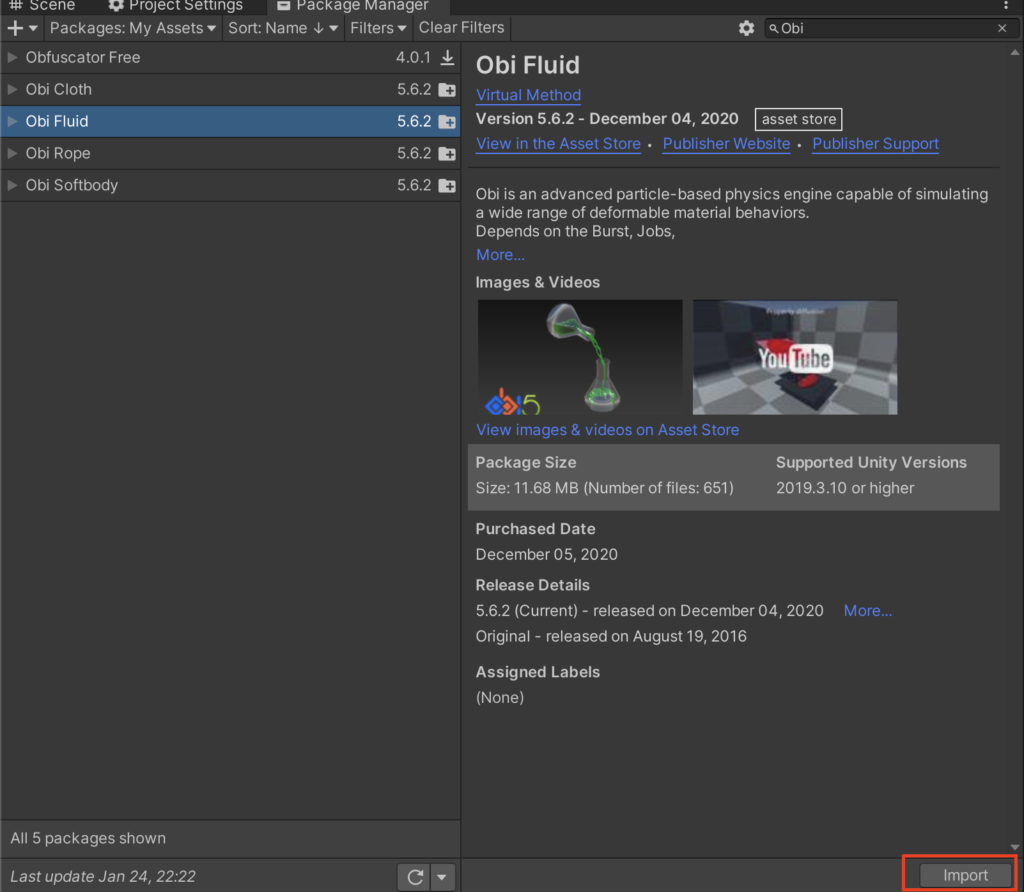The width and height of the screenshot is (1024, 892).
Task: Refresh the package list
Action: pyautogui.click(x=415, y=876)
